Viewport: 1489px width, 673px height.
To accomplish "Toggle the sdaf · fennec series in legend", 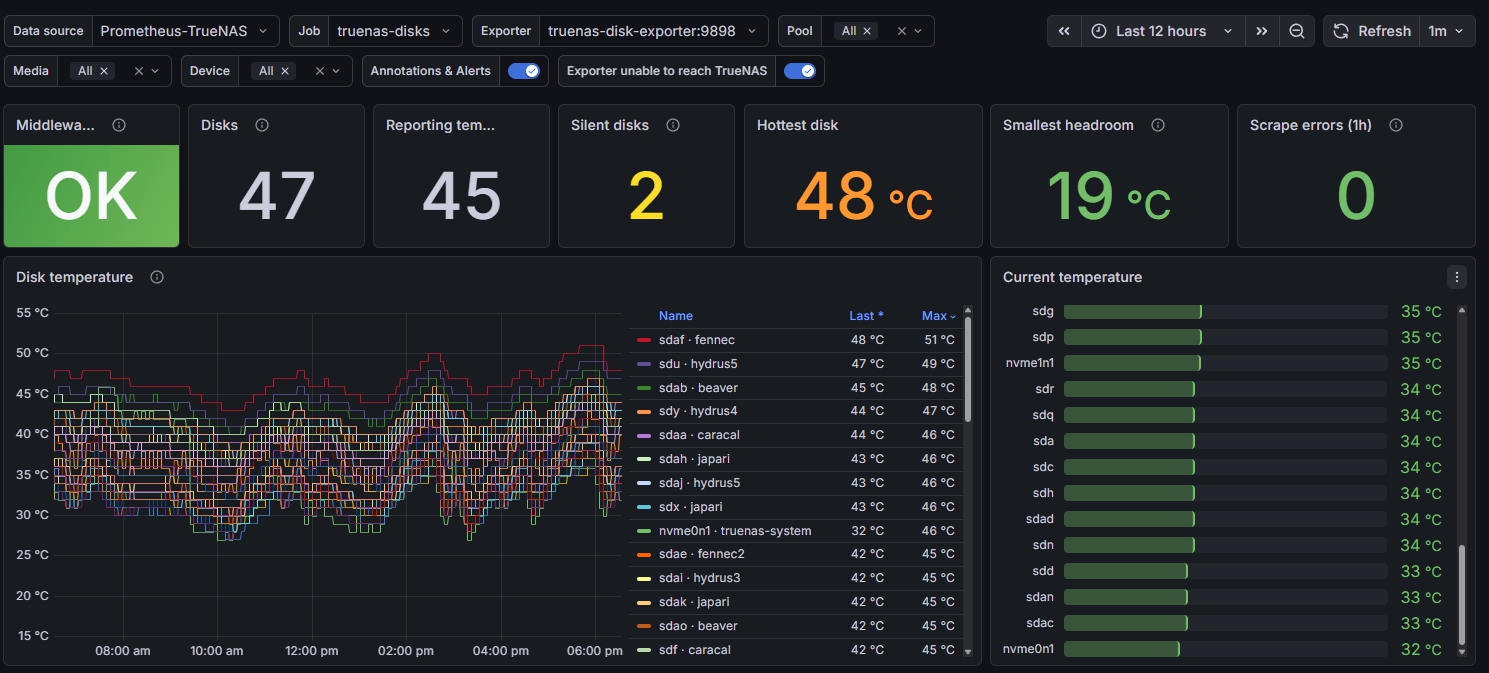I will pyautogui.click(x=696, y=340).
